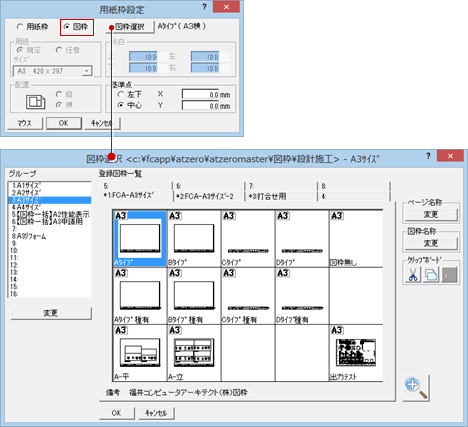The image size is (468, 427).
Task: Click the paper orientation icon in 配置
Action: coord(36,102)
